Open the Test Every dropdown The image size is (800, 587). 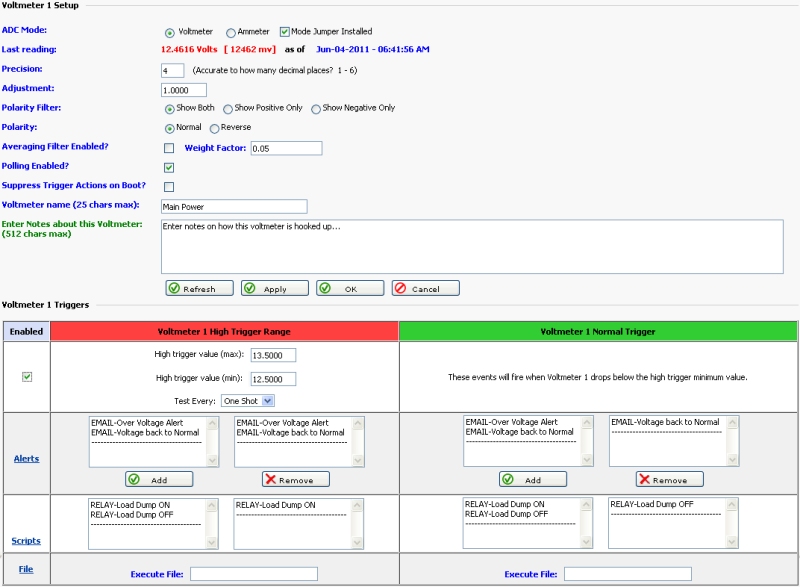coord(248,400)
